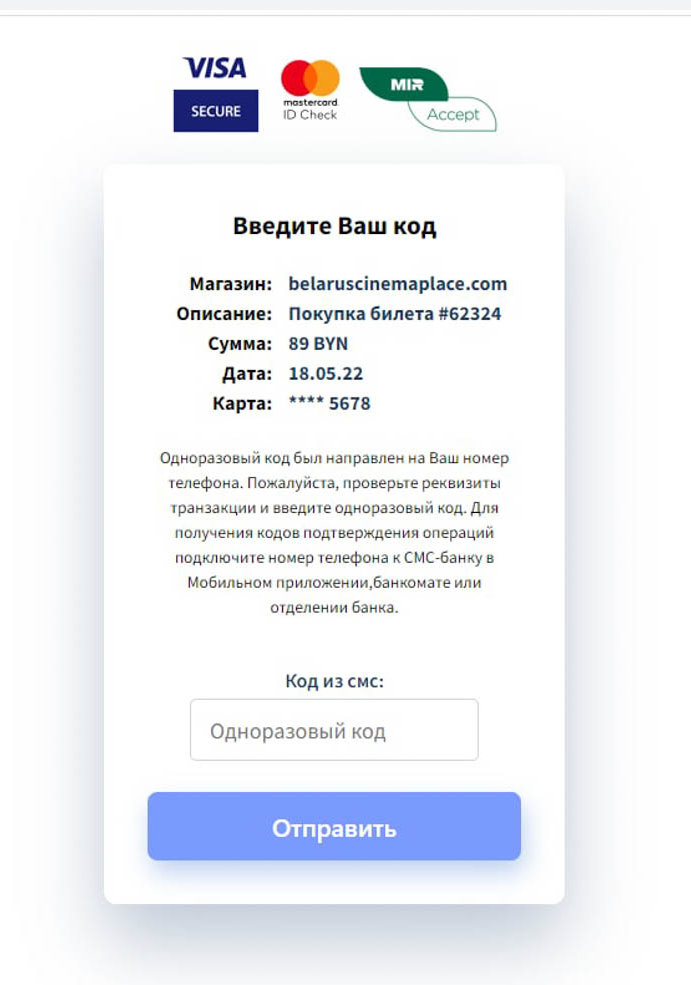
Task: Select the belaruscinemaplace.com merchant name
Action: pos(398,284)
